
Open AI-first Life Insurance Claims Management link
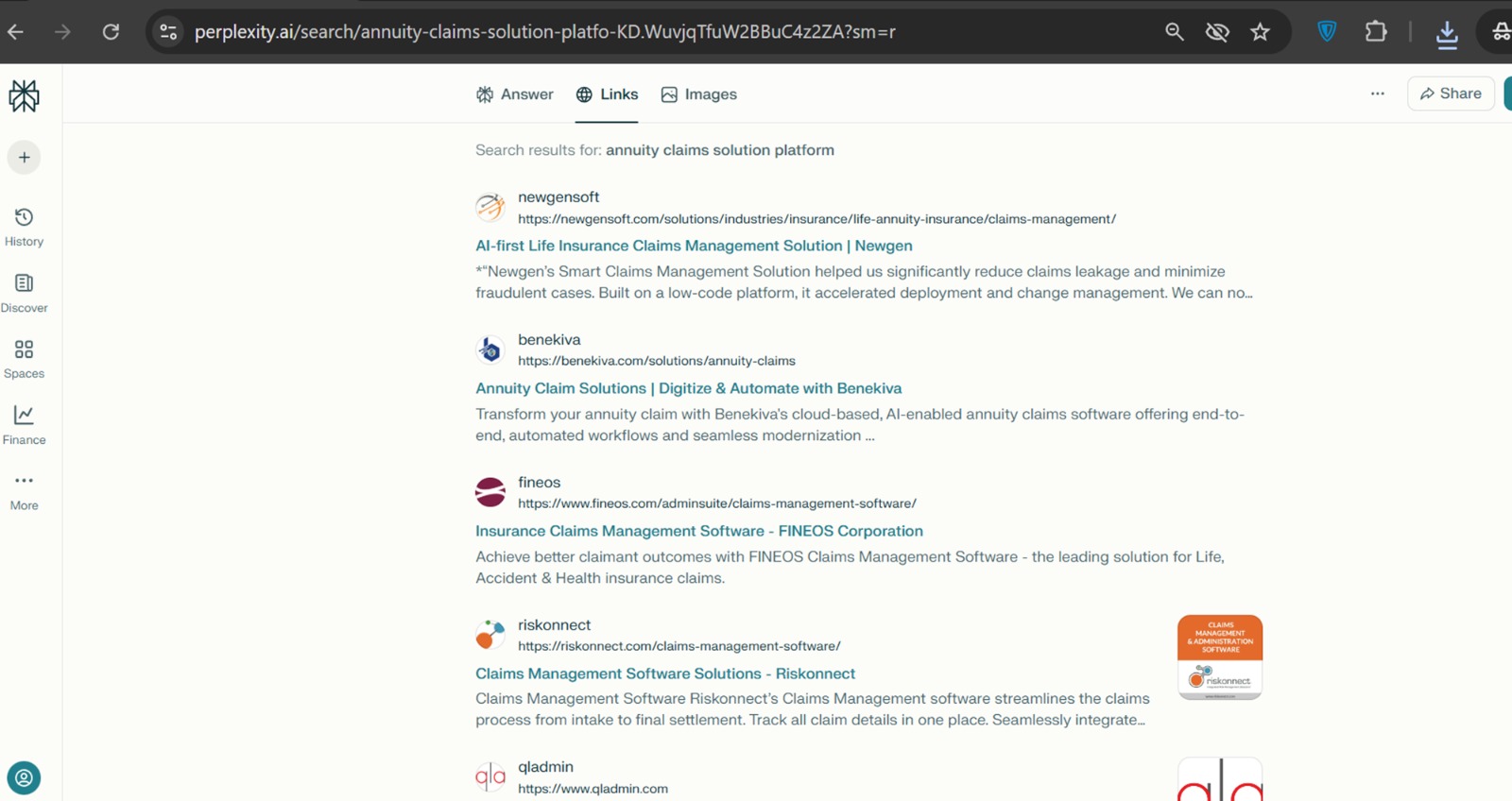click(x=694, y=246)
